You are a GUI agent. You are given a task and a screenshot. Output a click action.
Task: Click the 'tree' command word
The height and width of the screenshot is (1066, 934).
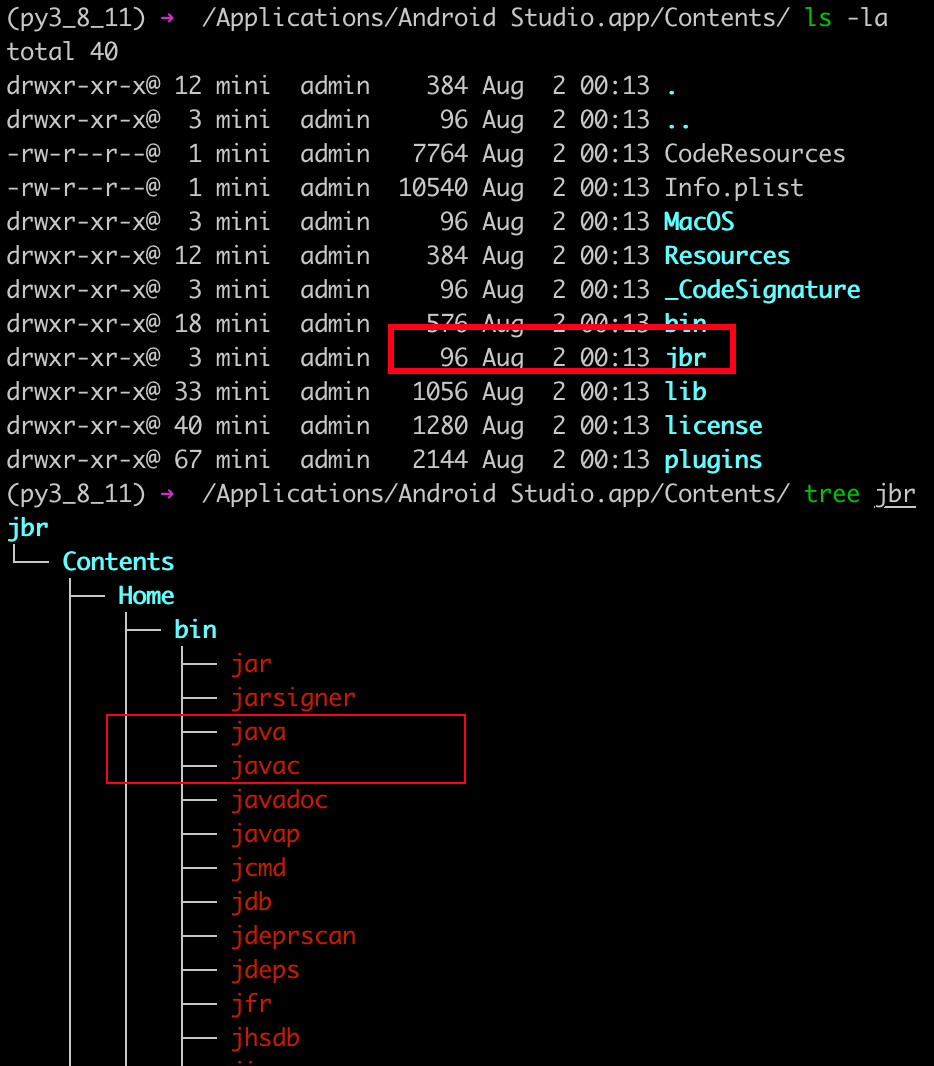coord(832,494)
